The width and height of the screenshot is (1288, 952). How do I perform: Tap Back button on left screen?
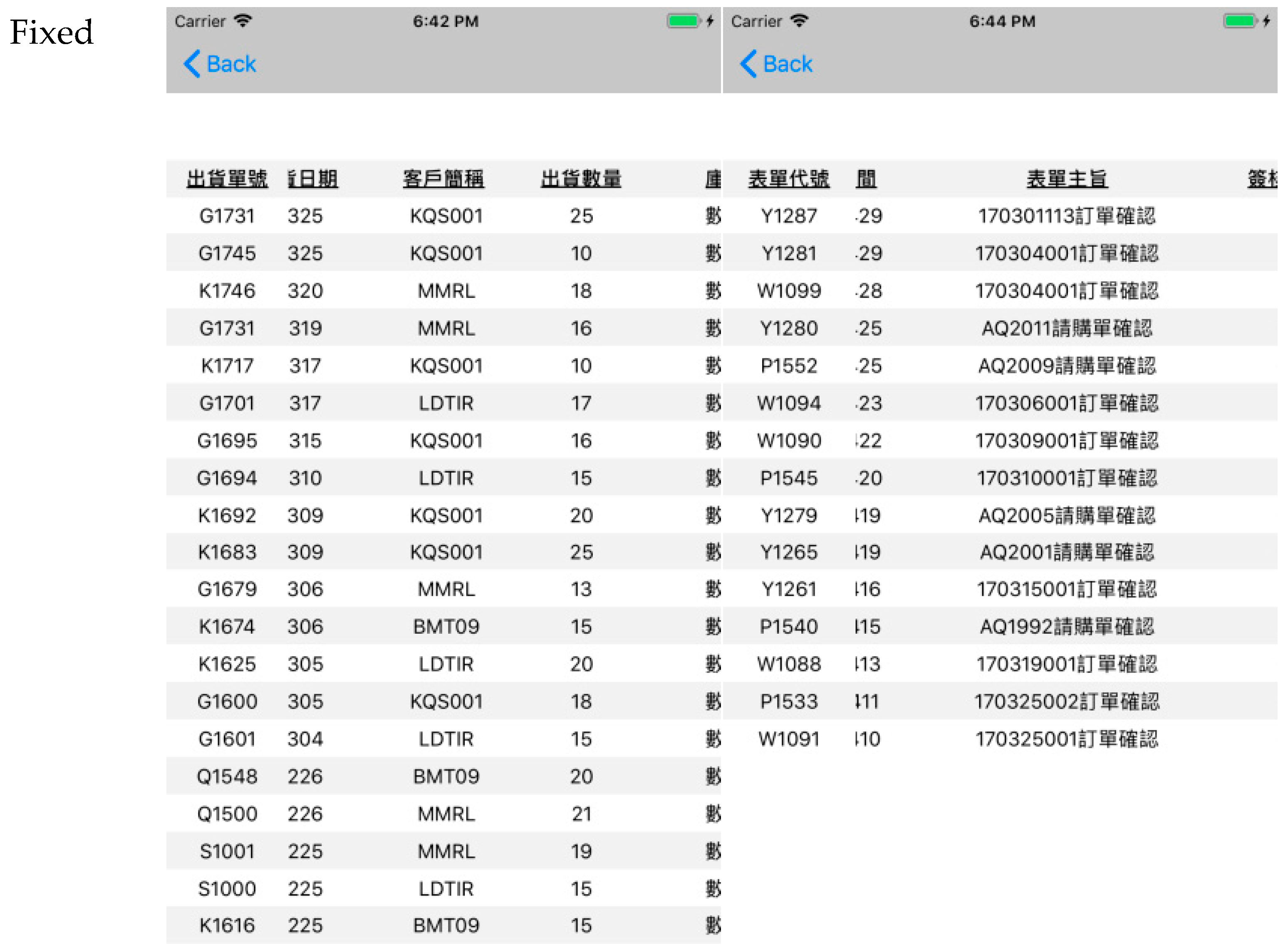click(230, 64)
